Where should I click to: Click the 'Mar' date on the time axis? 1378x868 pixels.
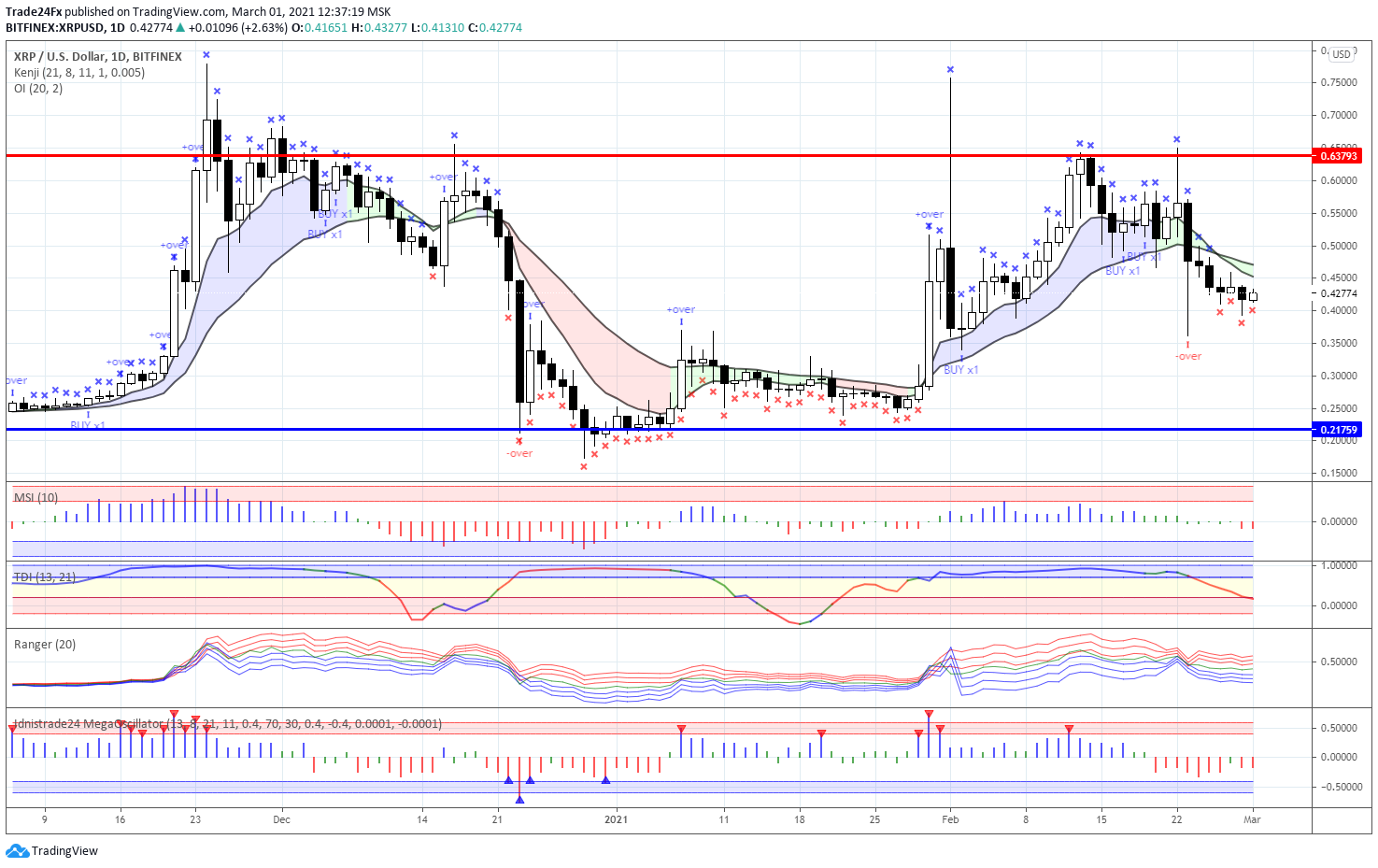click(x=1252, y=819)
